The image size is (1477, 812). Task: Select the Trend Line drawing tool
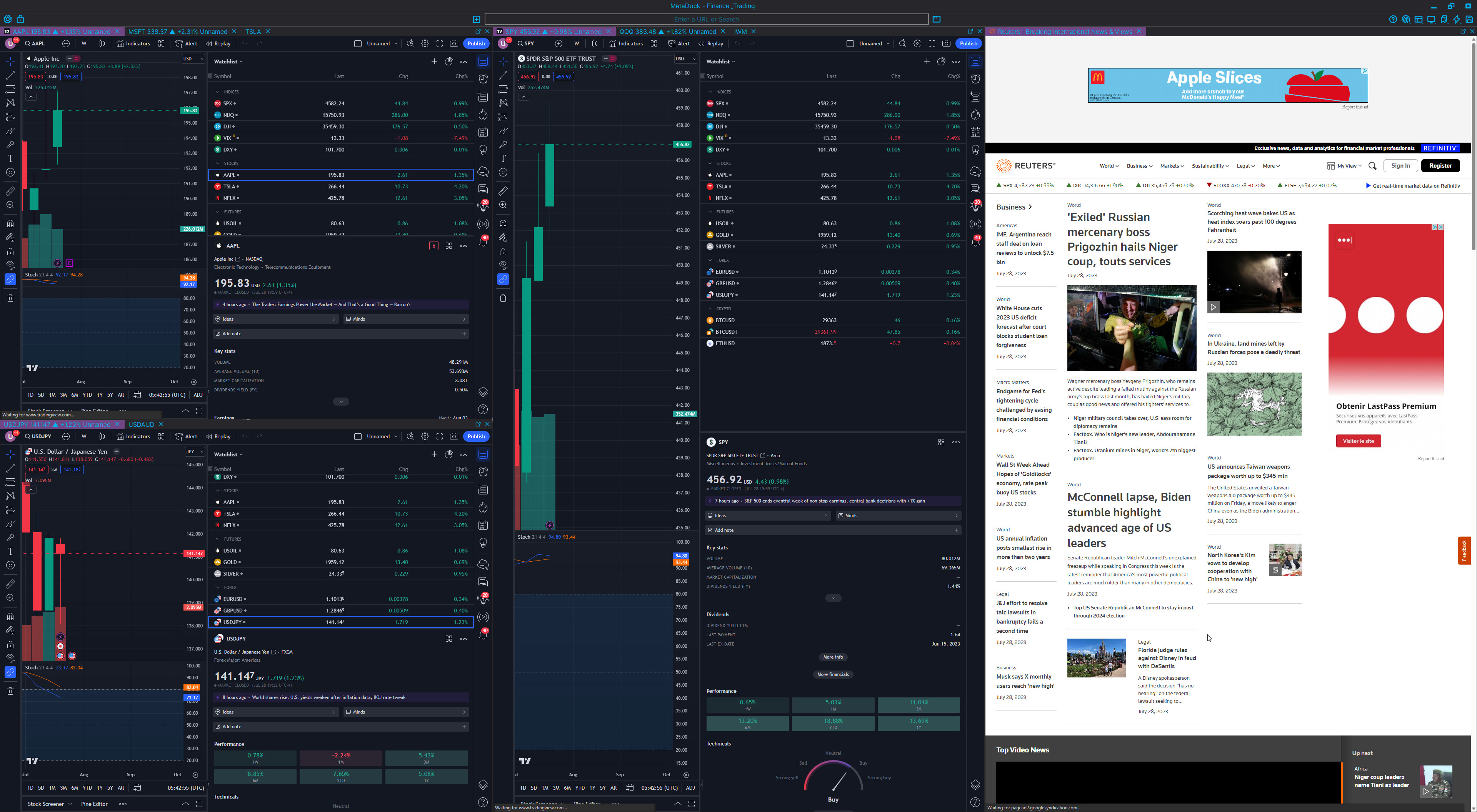pyautogui.click(x=10, y=75)
